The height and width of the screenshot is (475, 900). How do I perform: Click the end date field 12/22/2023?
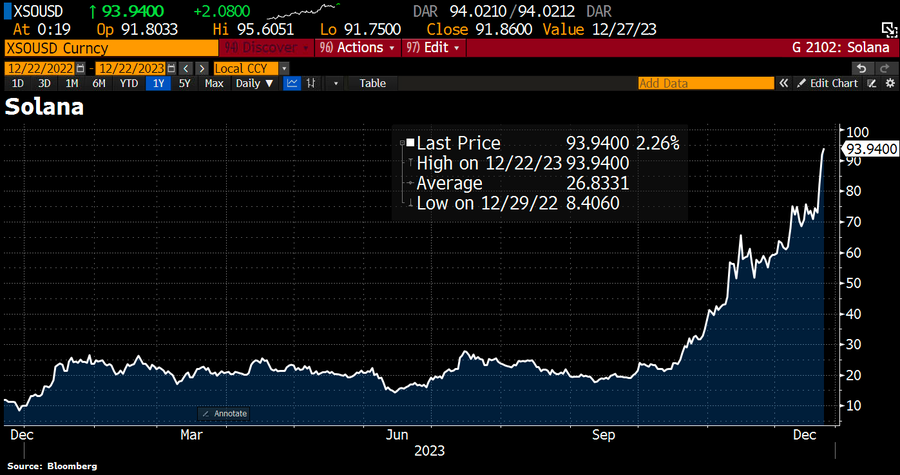131,69
